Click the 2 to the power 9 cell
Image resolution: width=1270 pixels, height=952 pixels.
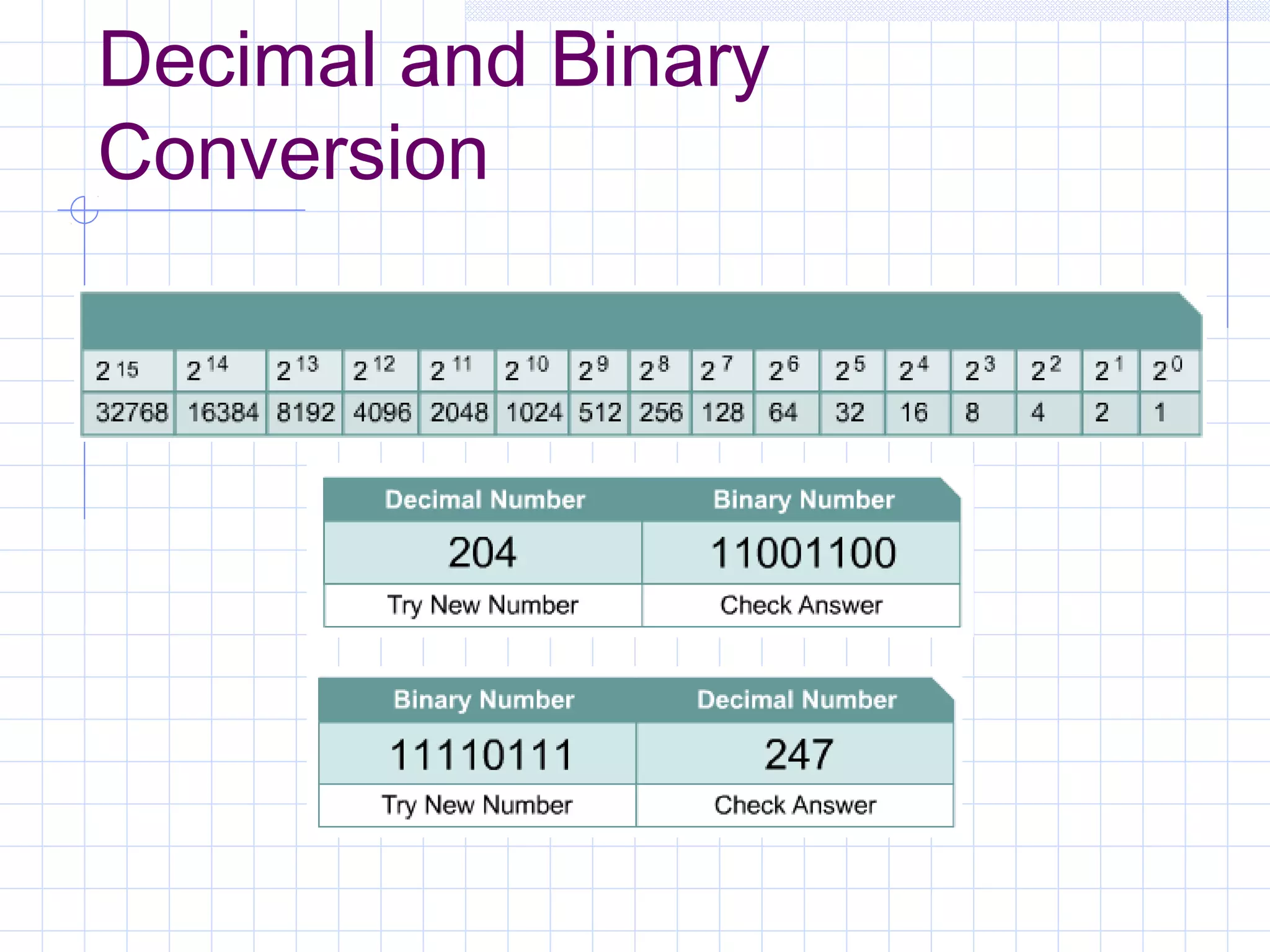(x=599, y=371)
